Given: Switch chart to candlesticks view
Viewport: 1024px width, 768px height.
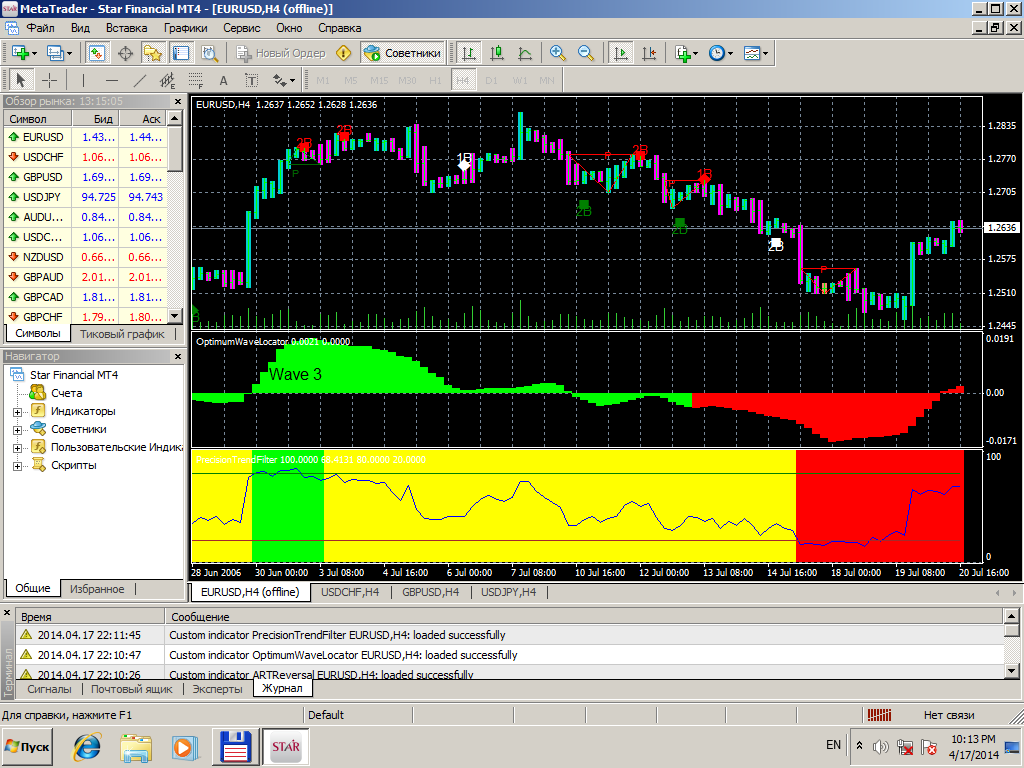Looking at the screenshot, I should 497,53.
